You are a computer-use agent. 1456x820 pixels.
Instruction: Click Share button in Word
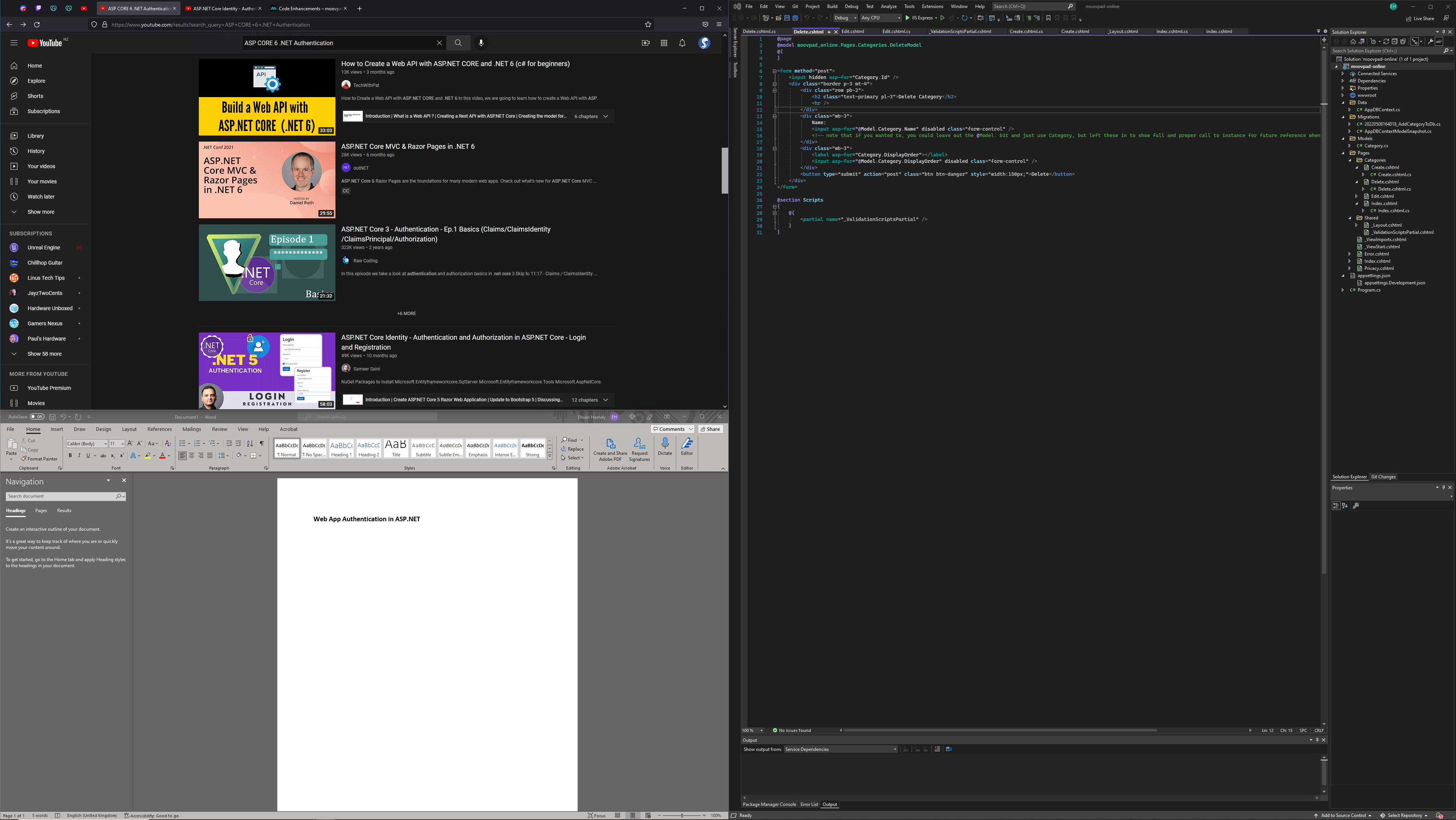pos(710,429)
